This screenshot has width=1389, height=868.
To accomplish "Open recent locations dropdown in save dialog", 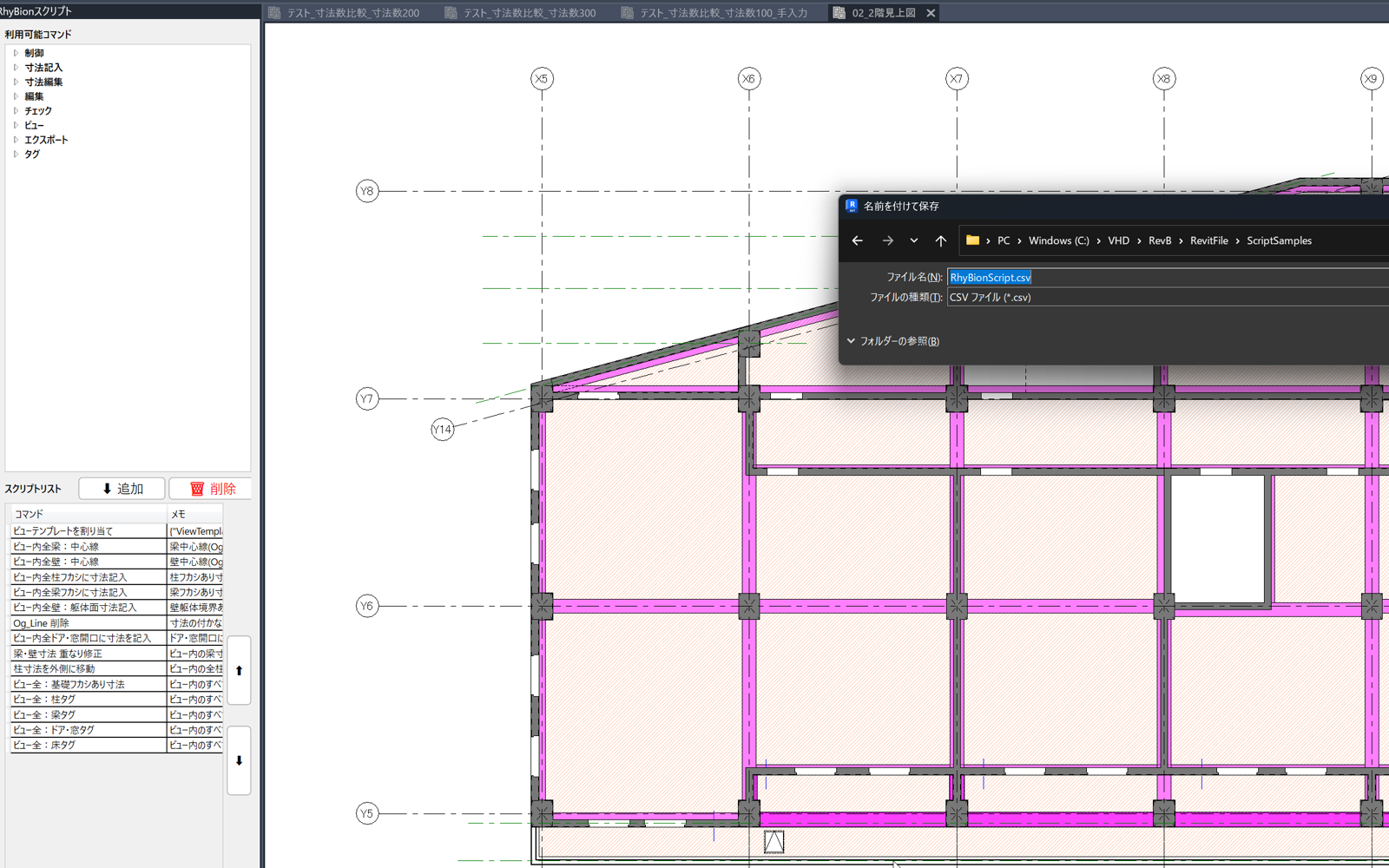I will tap(914, 240).
